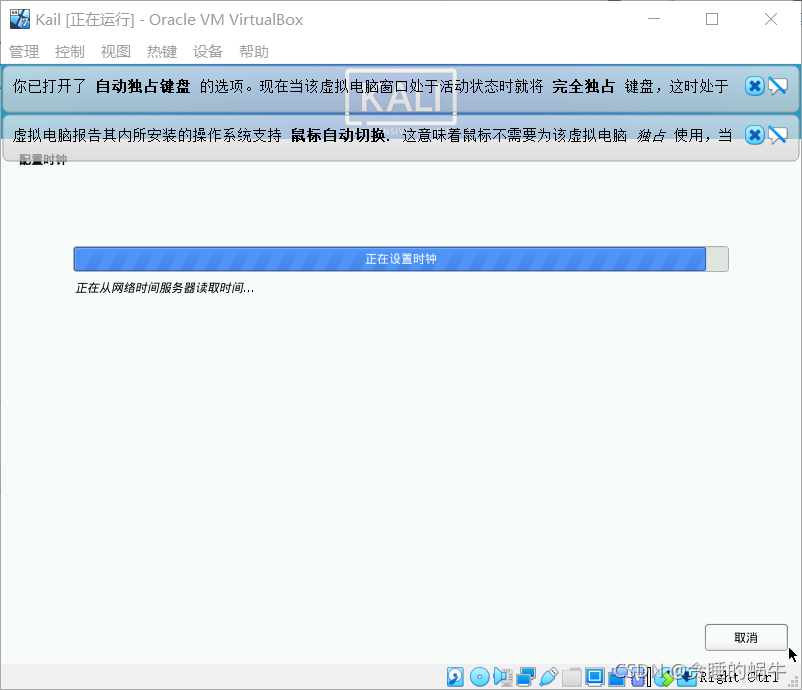Dismiss the mouse integration notification

(754, 135)
